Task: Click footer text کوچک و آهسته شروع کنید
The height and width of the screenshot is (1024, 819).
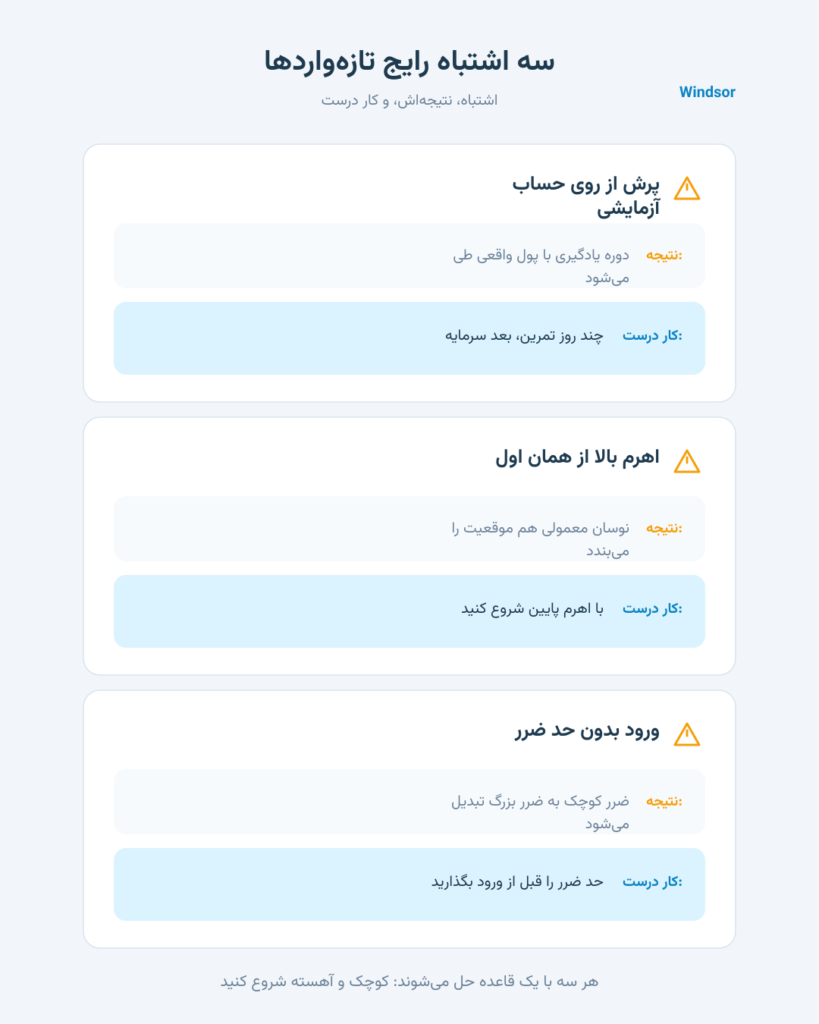Action: click(x=304, y=982)
